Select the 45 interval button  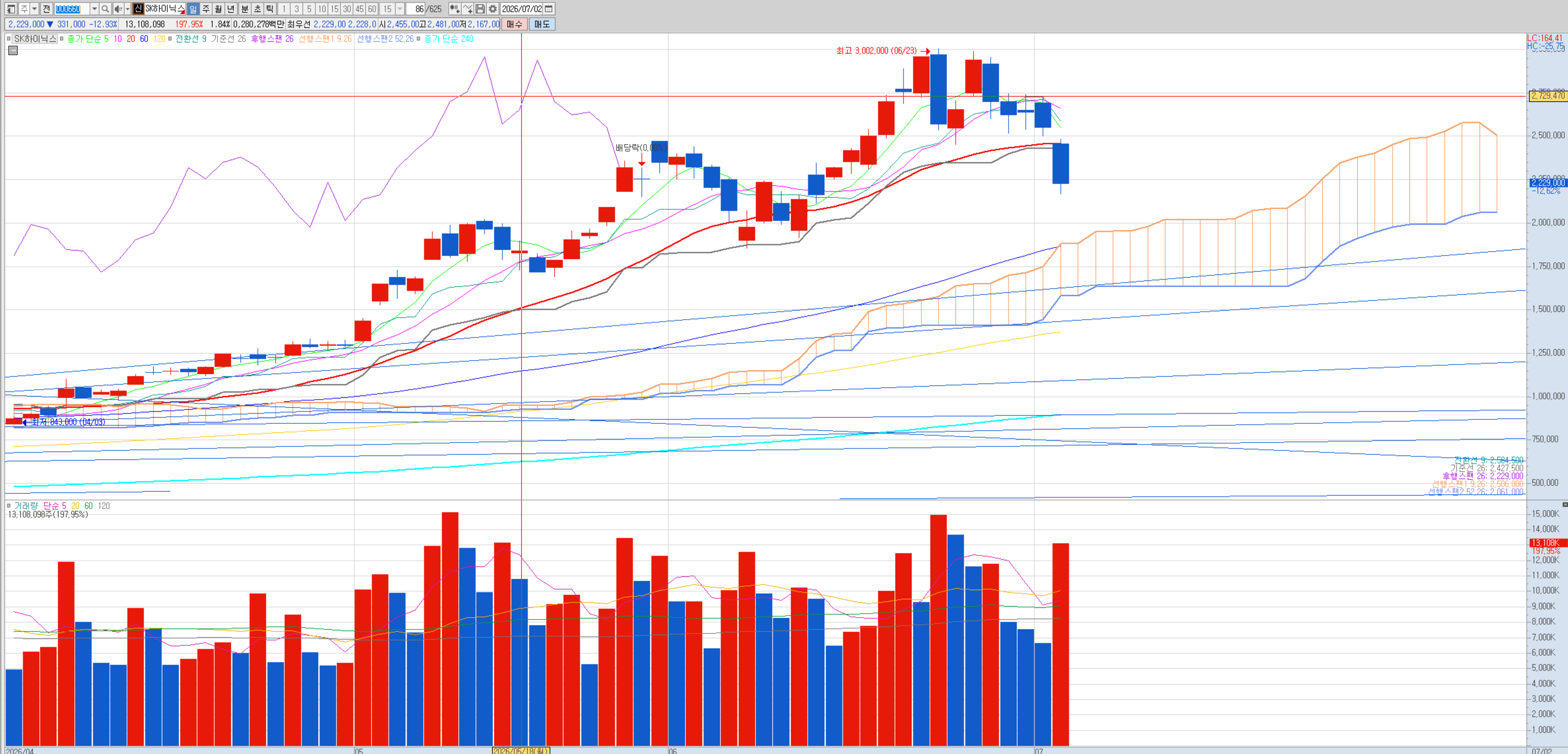(x=360, y=8)
